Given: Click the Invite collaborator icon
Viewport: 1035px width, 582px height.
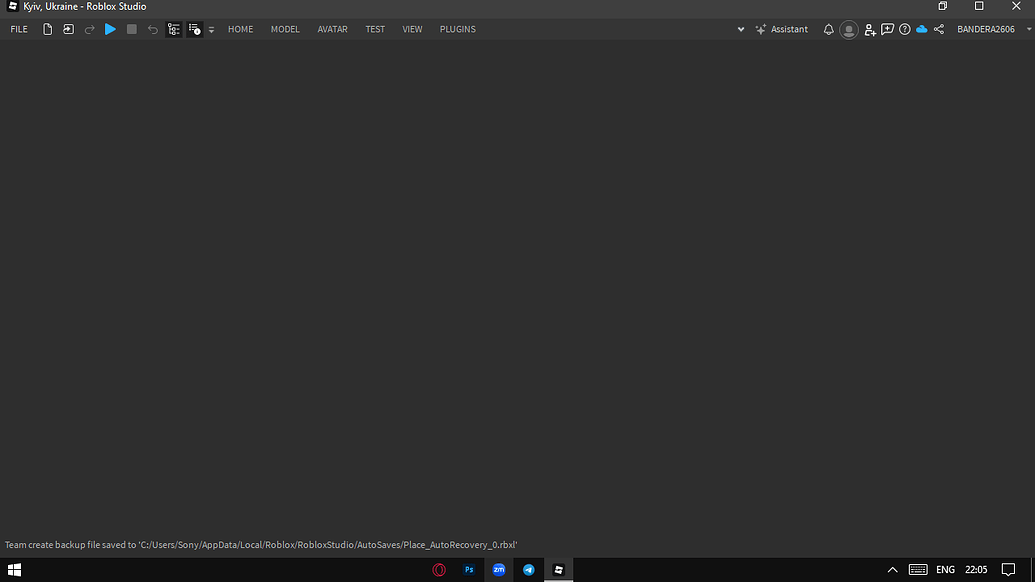Looking at the screenshot, I should (869, 29).
